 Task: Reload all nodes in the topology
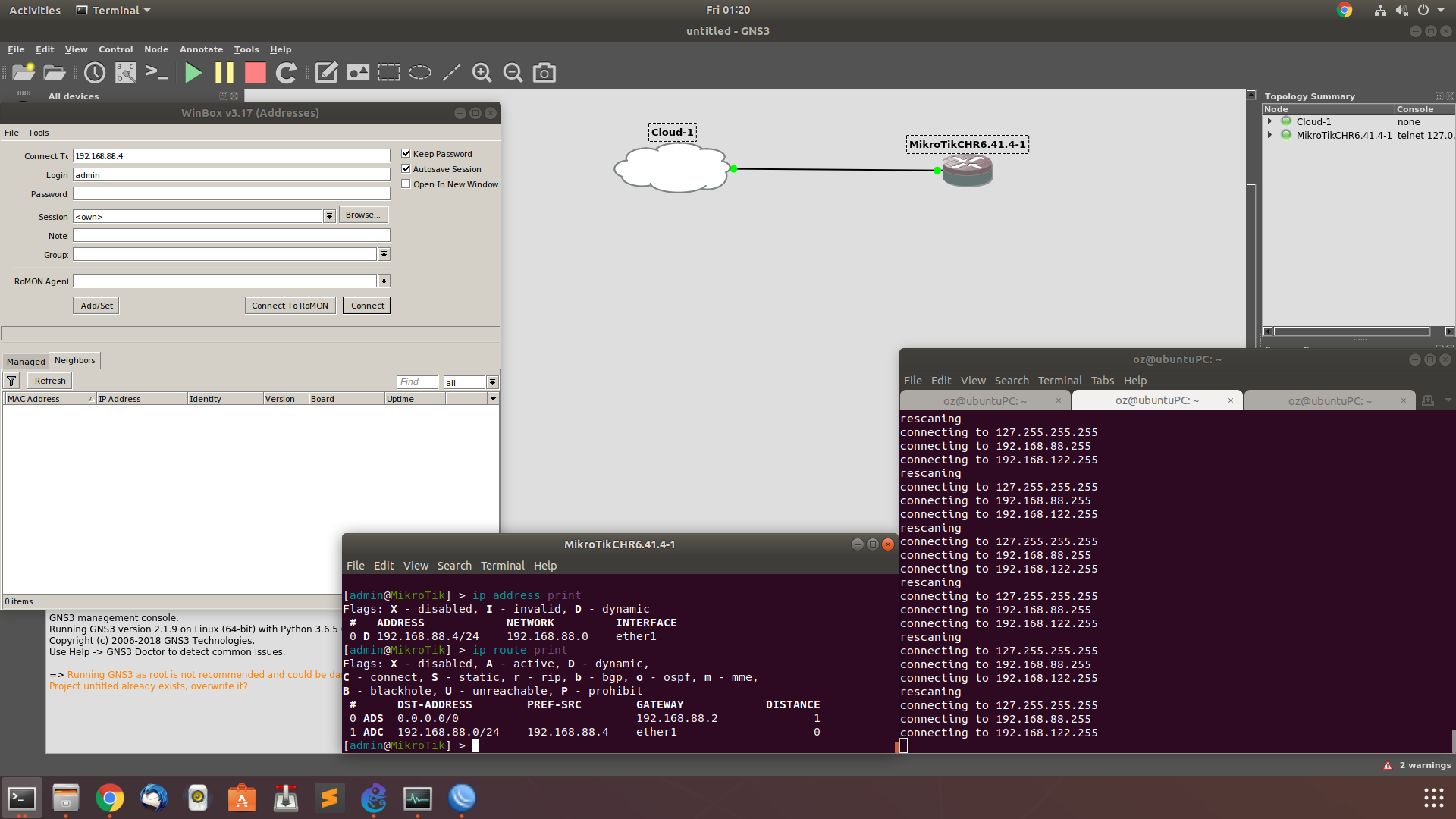[286, 73]
